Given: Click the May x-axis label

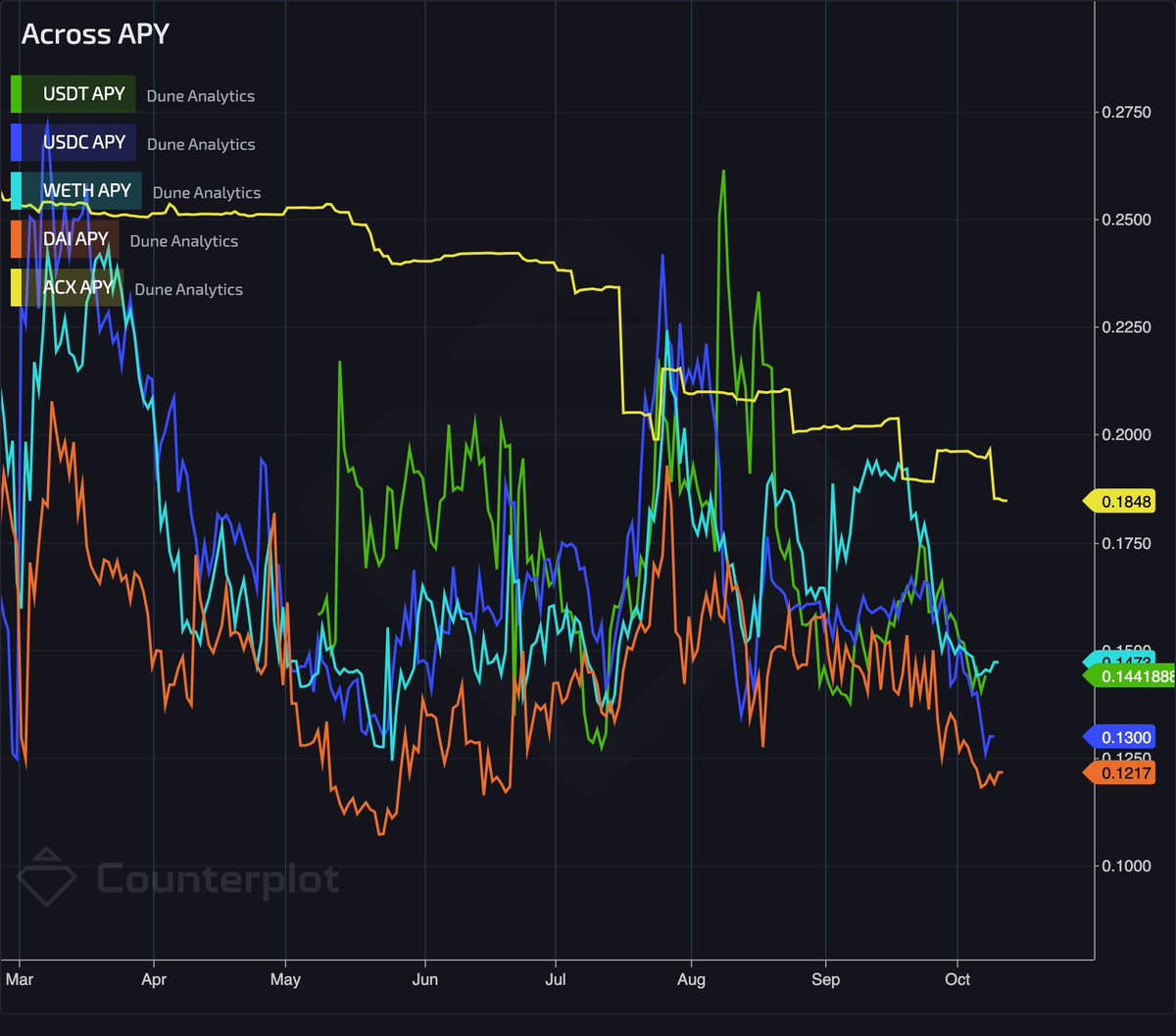Looking at the screenshot, I should tap(285, 979).
